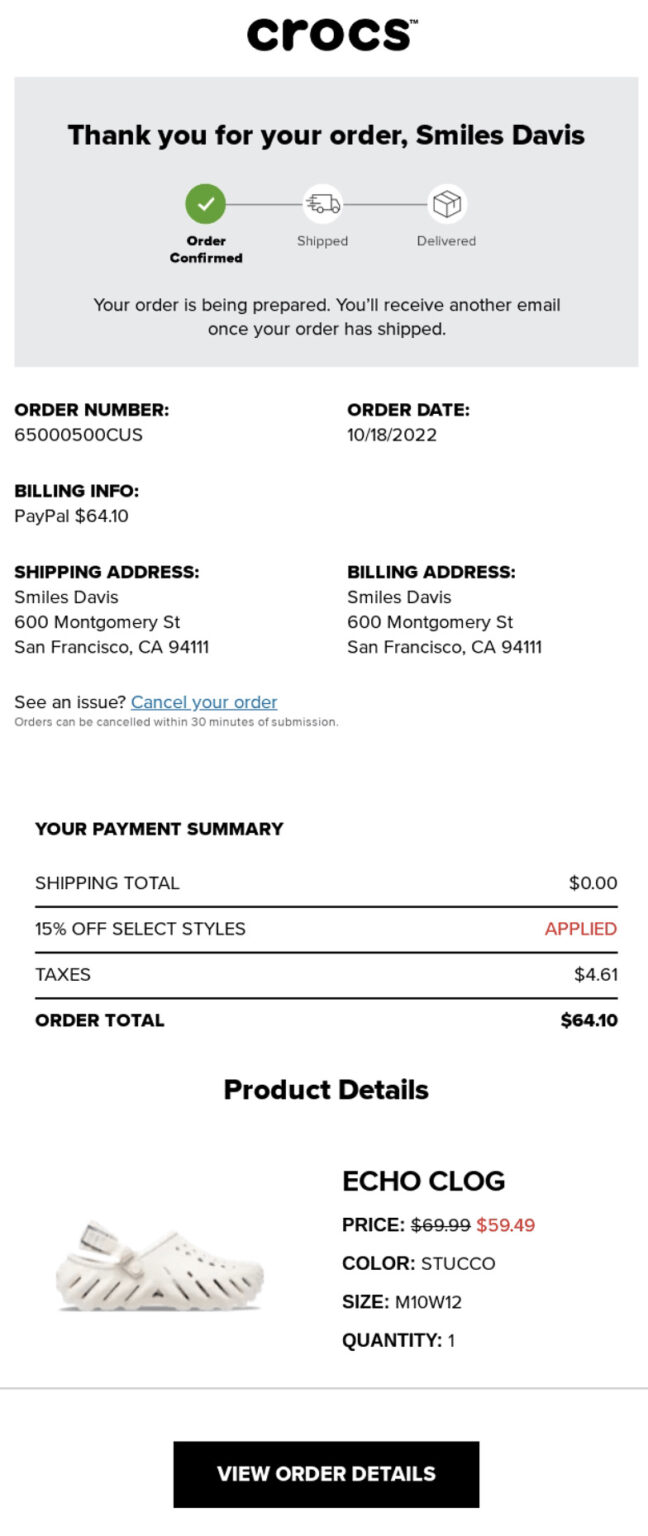
Task: Select the ORDER TOTAL $64.10 row
Action: 324,1021
